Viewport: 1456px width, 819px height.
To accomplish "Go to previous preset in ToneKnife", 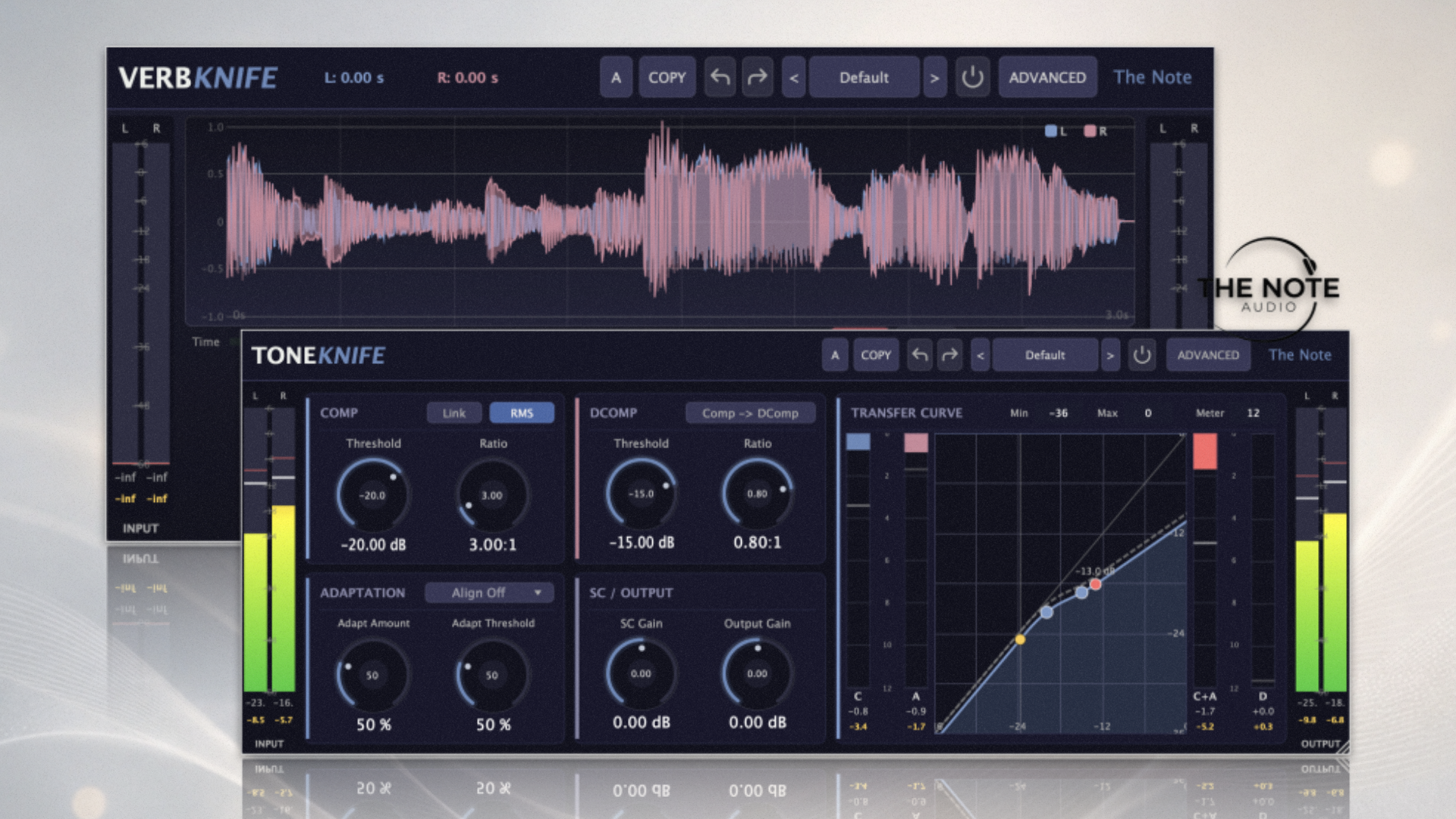I will 980,355.
